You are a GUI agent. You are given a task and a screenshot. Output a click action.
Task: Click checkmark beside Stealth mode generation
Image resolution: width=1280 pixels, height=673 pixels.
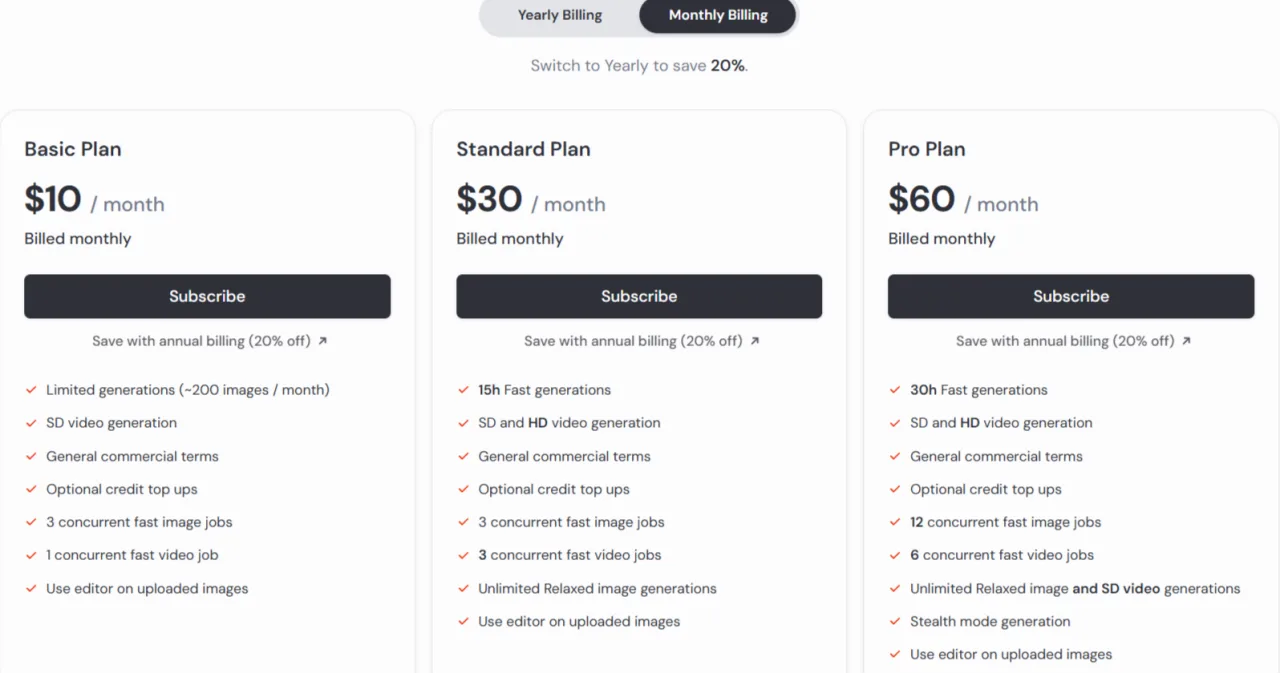tap(895, 621)
